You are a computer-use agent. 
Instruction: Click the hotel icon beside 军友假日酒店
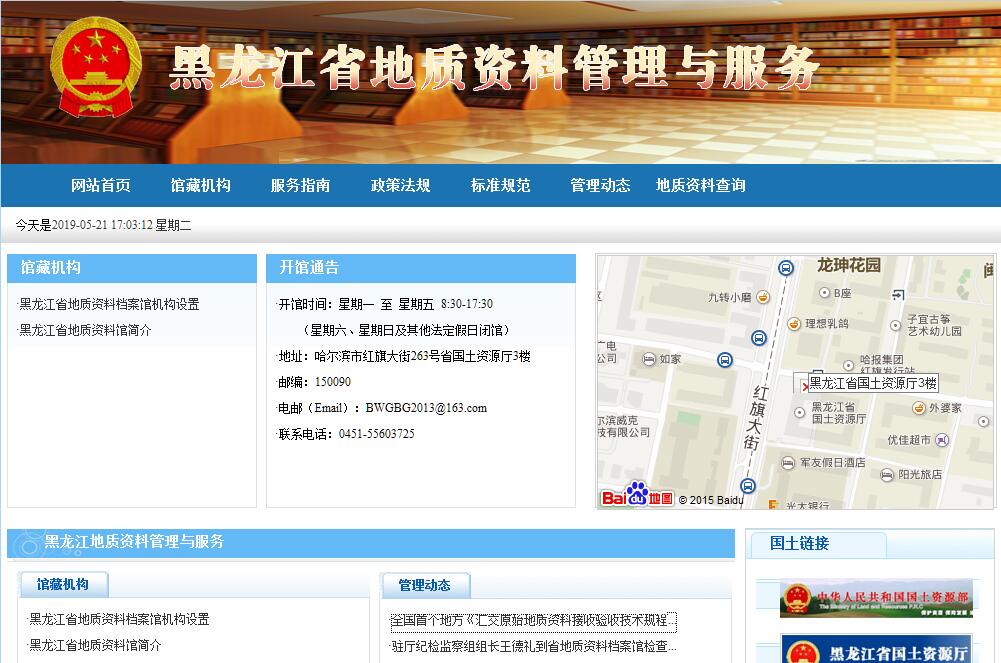788,463
